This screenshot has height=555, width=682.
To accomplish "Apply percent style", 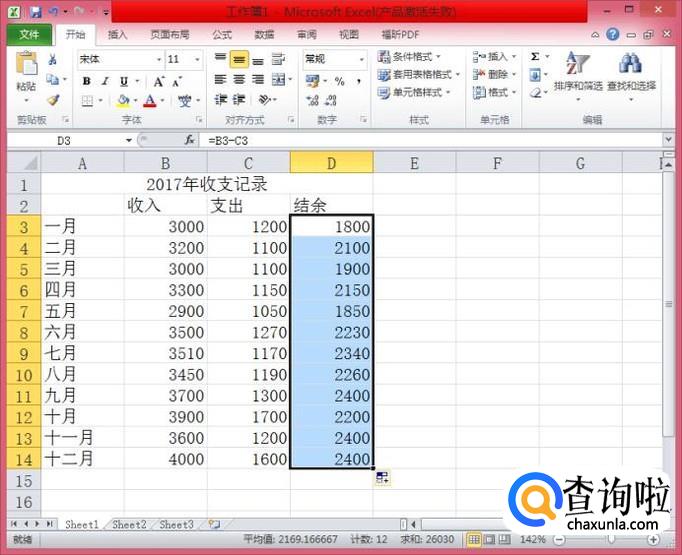I will (x=339, y=81).
